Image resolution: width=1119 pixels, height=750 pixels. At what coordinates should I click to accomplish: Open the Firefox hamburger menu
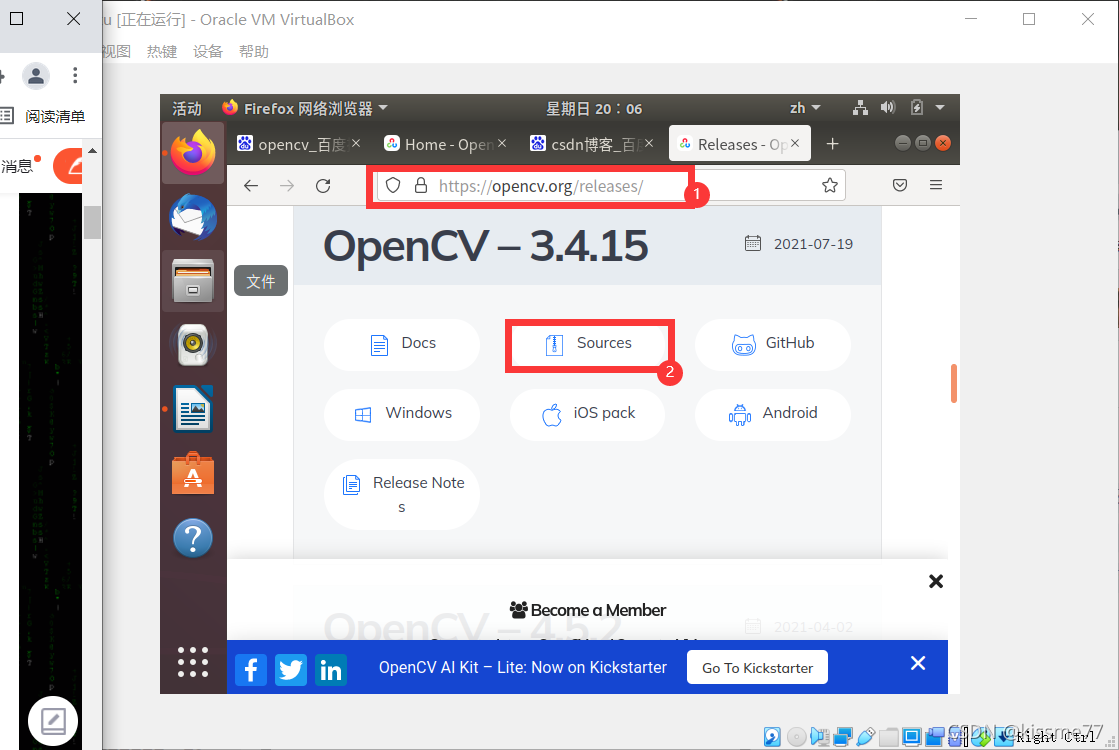point(936,186)
